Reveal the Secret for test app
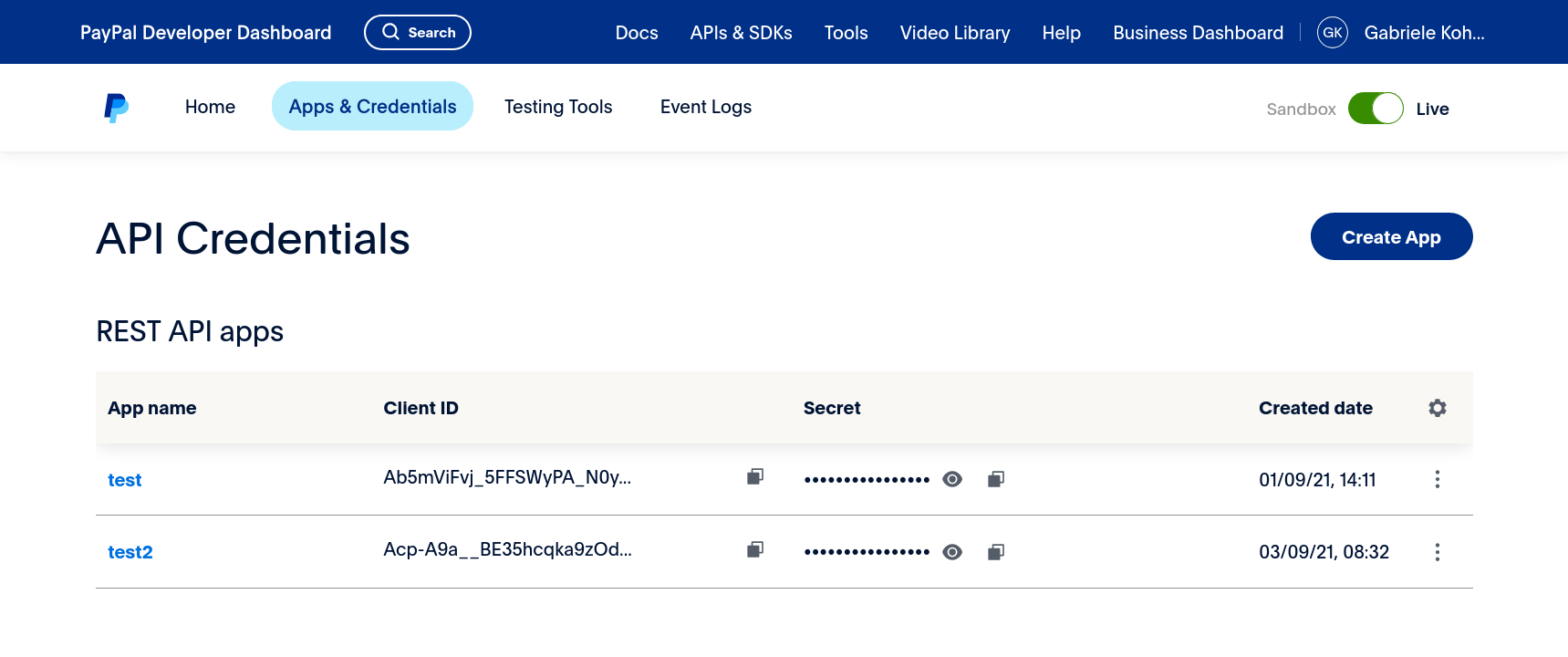1568x657 pixels. pos(952,479)
